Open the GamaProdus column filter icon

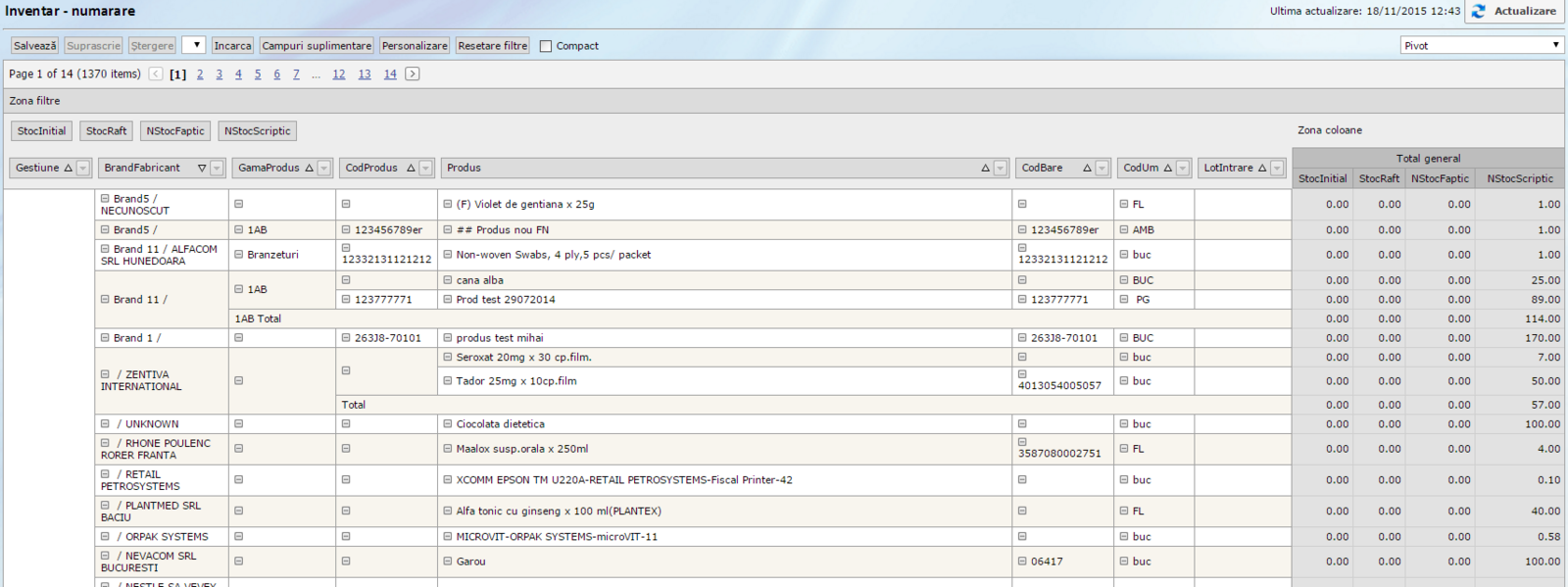tap(324, 169)
